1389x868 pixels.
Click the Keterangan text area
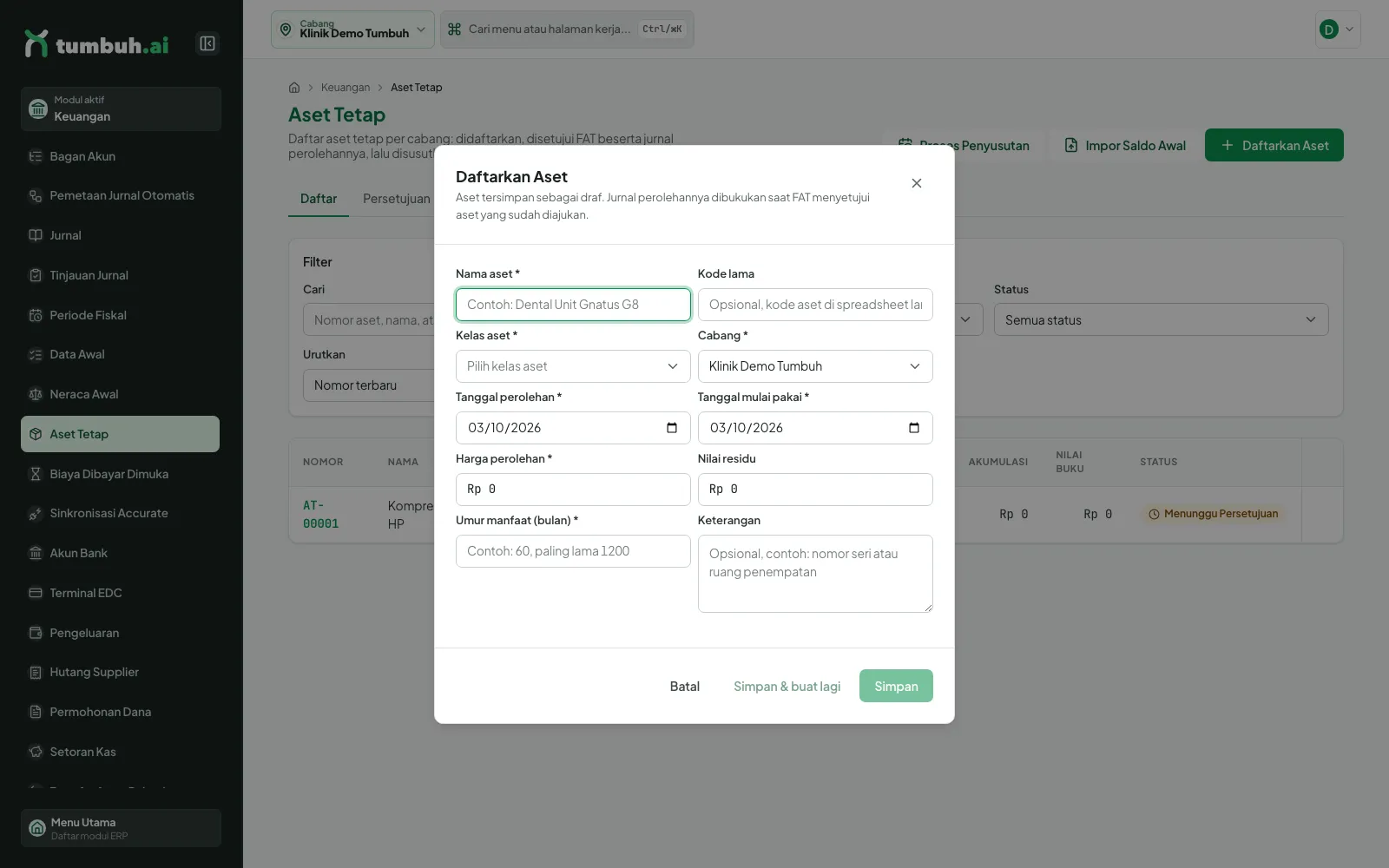(x=815, y=574)
